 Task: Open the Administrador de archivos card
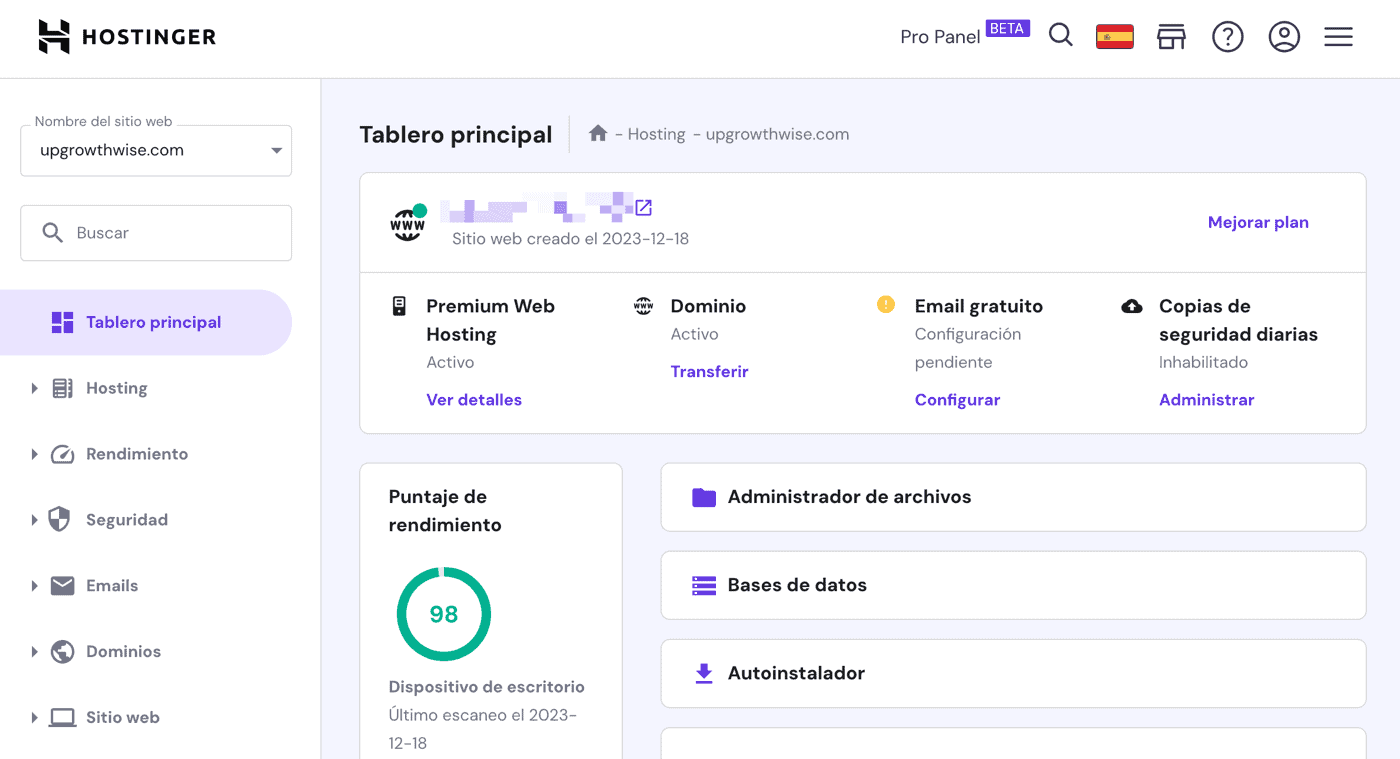[x=1013, y=497]
